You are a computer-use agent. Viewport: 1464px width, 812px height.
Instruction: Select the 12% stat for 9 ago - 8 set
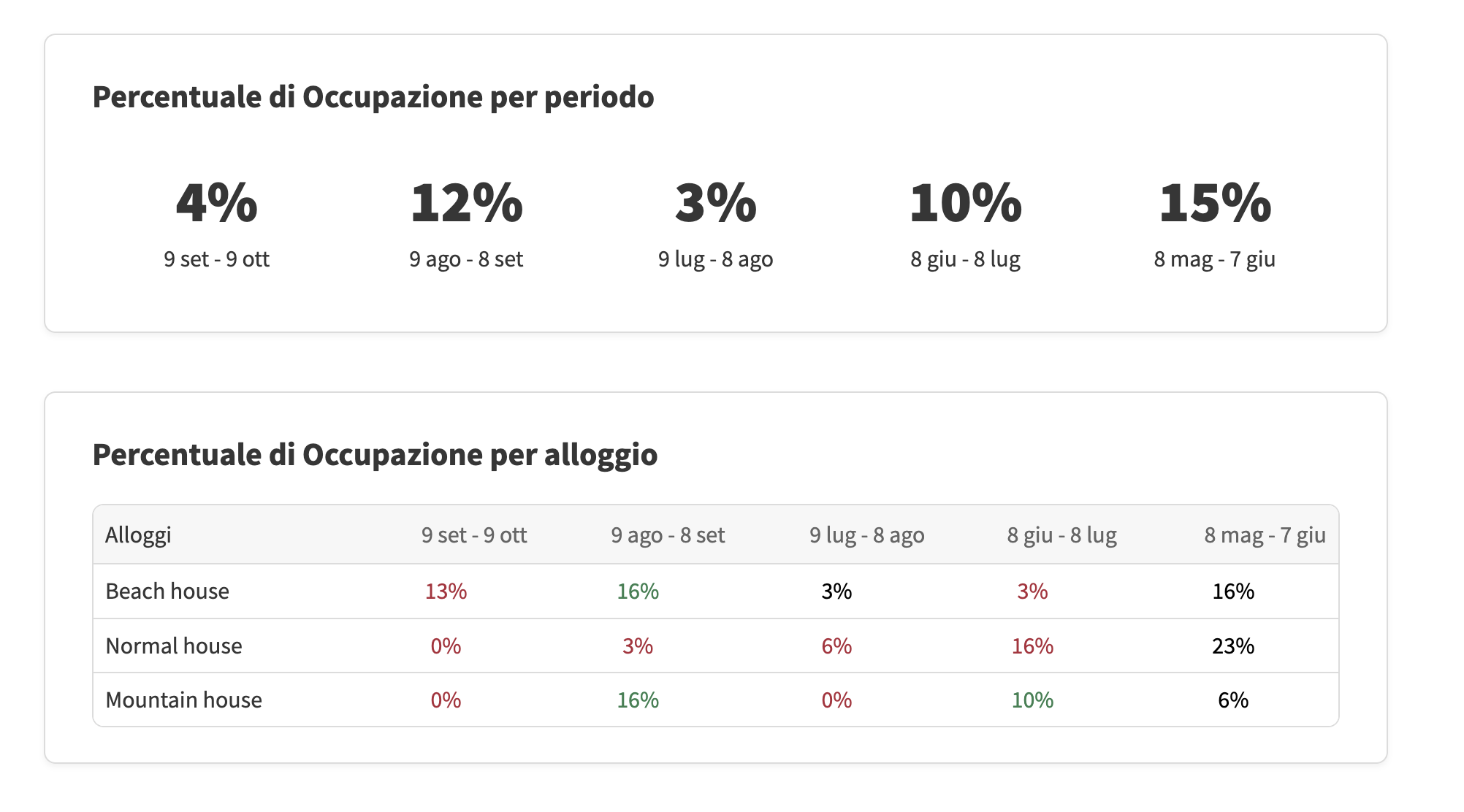tap(467, 203)
